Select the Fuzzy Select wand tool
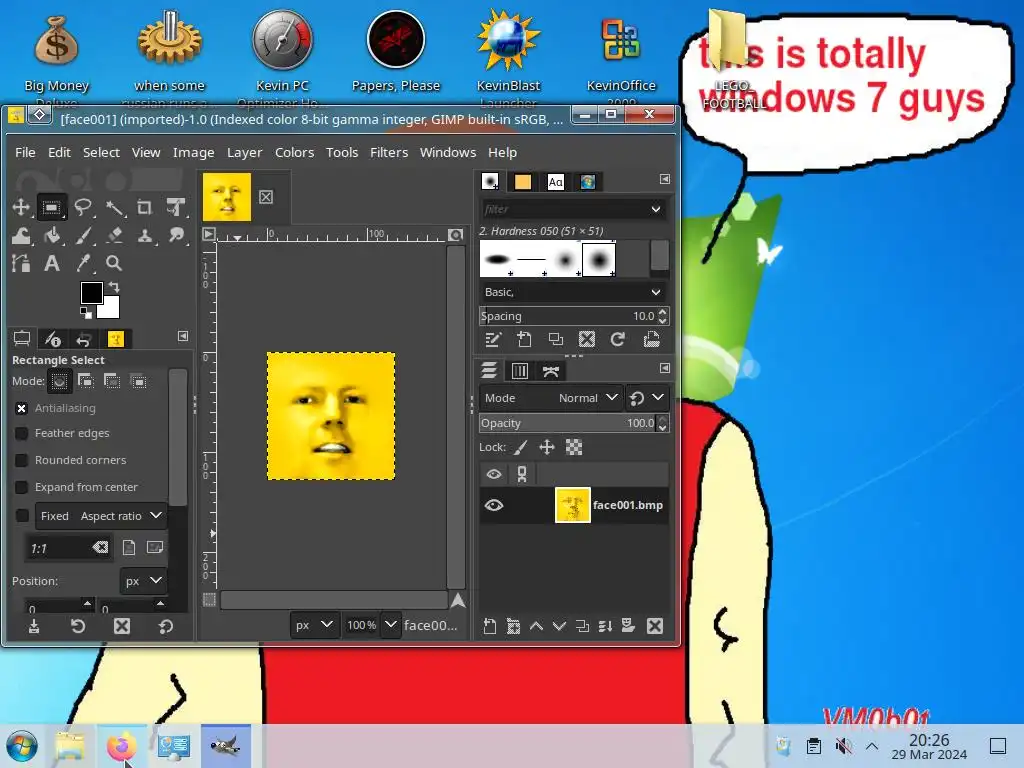The image size is (1024, 768). tap(114, 208)
